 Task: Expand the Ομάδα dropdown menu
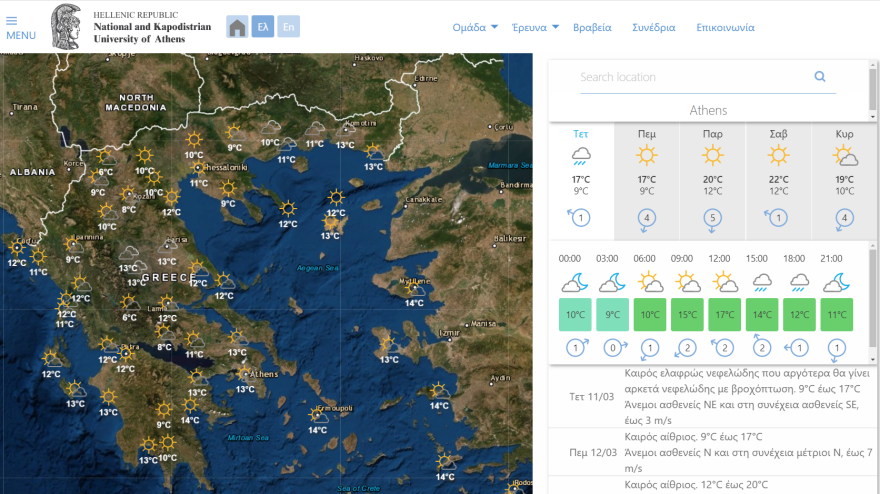point(475,27)
